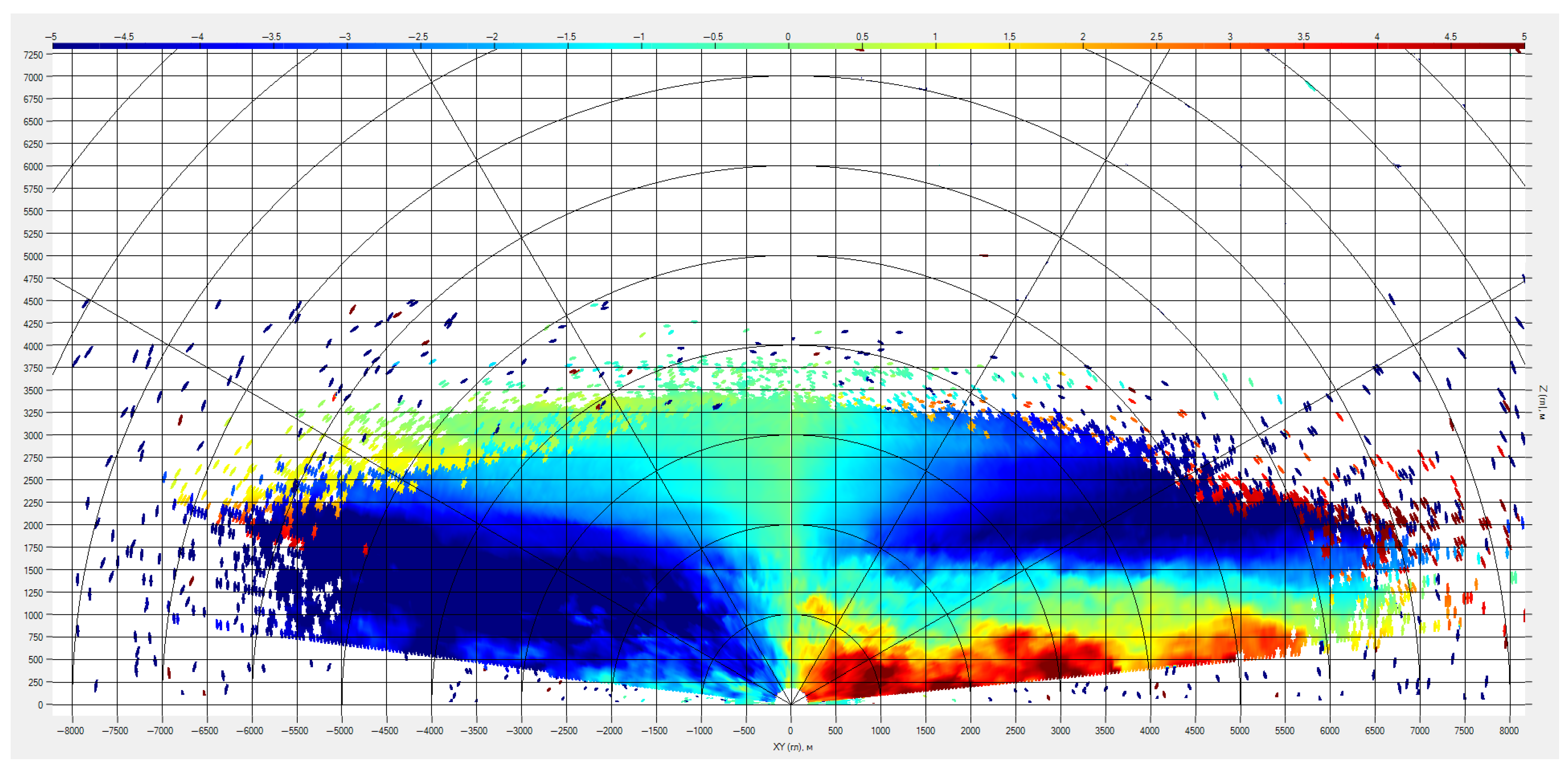Click the Z-axis tick label 2000
This screenshot has width=1568, height=767.
pyautogui.click(x=33, y=525)
